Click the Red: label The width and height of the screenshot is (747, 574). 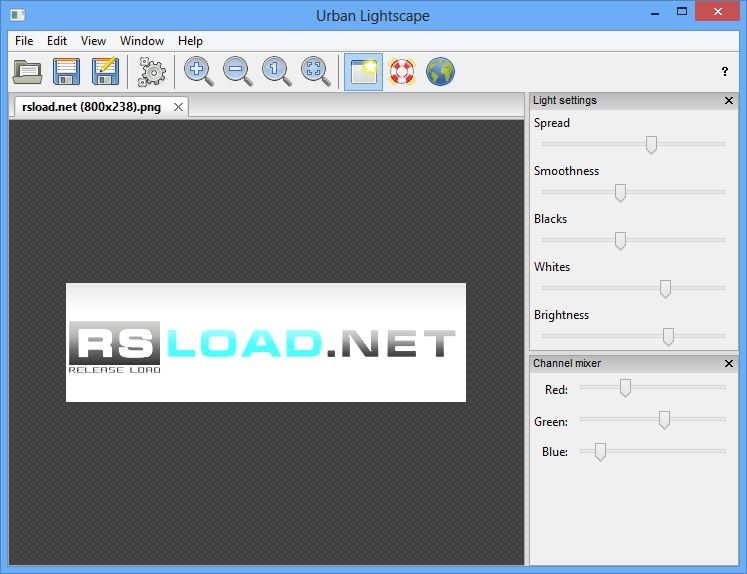pyautogui.click(x=556, y=390)
